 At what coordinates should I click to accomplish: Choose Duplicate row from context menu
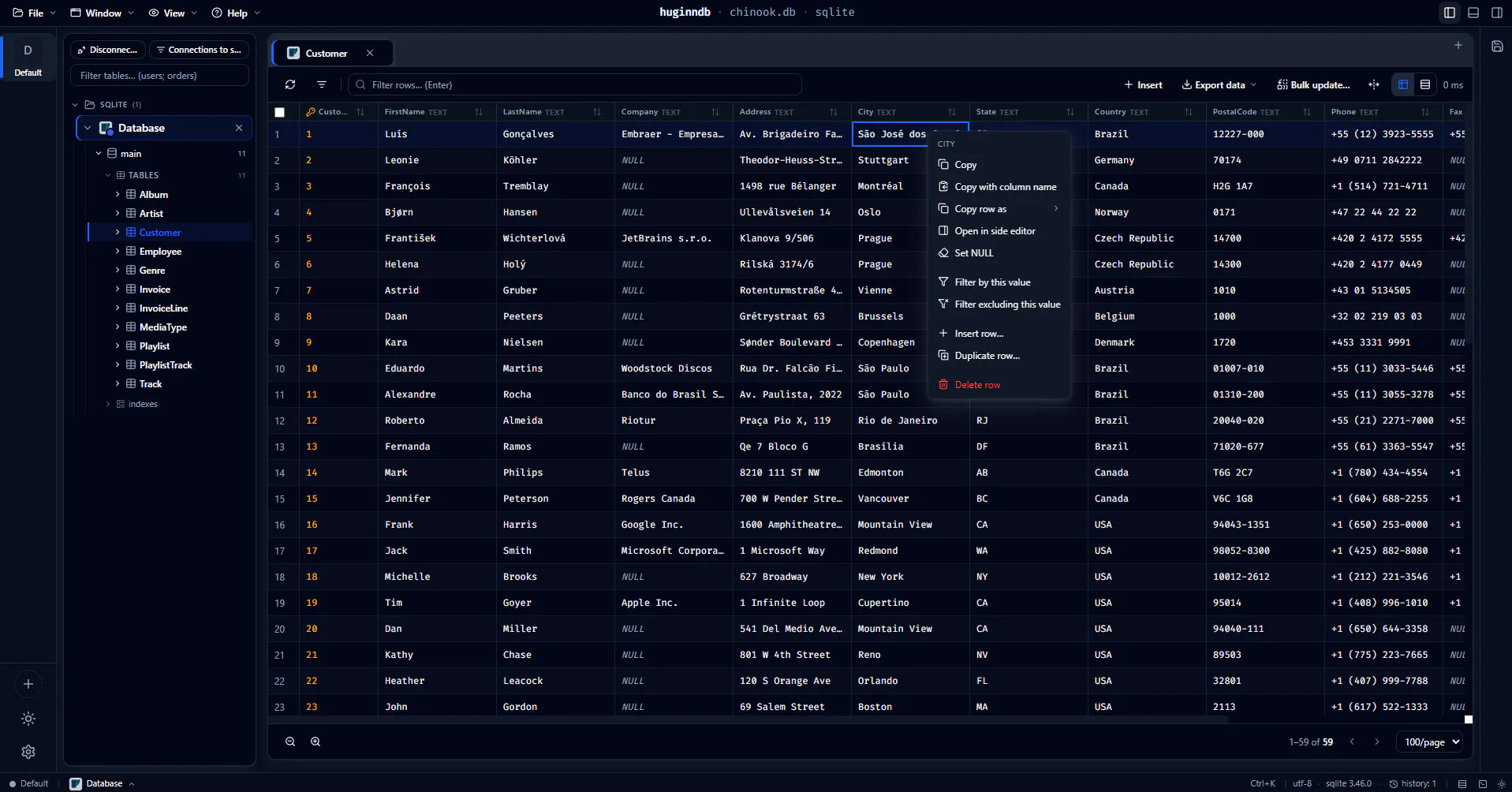[x=999, y=356]
